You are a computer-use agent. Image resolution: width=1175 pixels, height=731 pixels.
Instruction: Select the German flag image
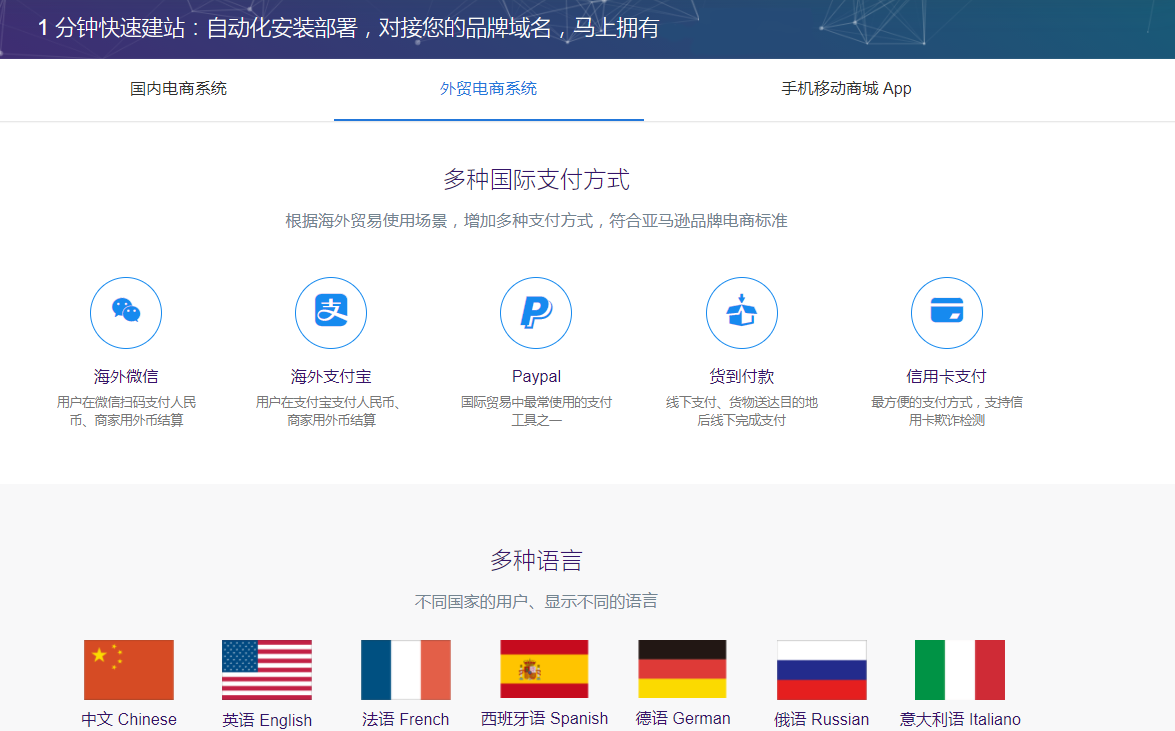(682, 669)
